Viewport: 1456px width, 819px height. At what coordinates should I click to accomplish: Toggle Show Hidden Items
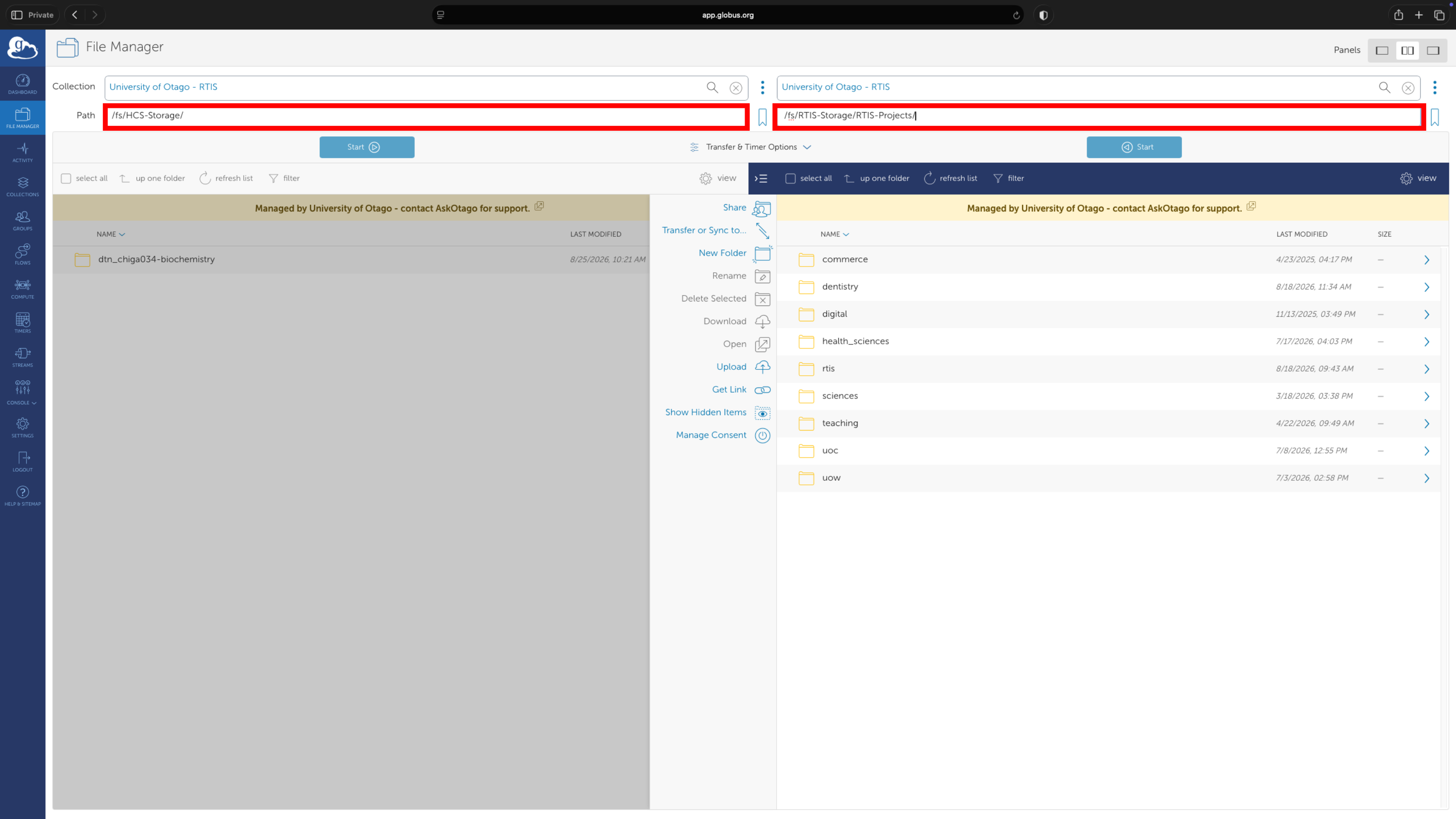[717, 413]
